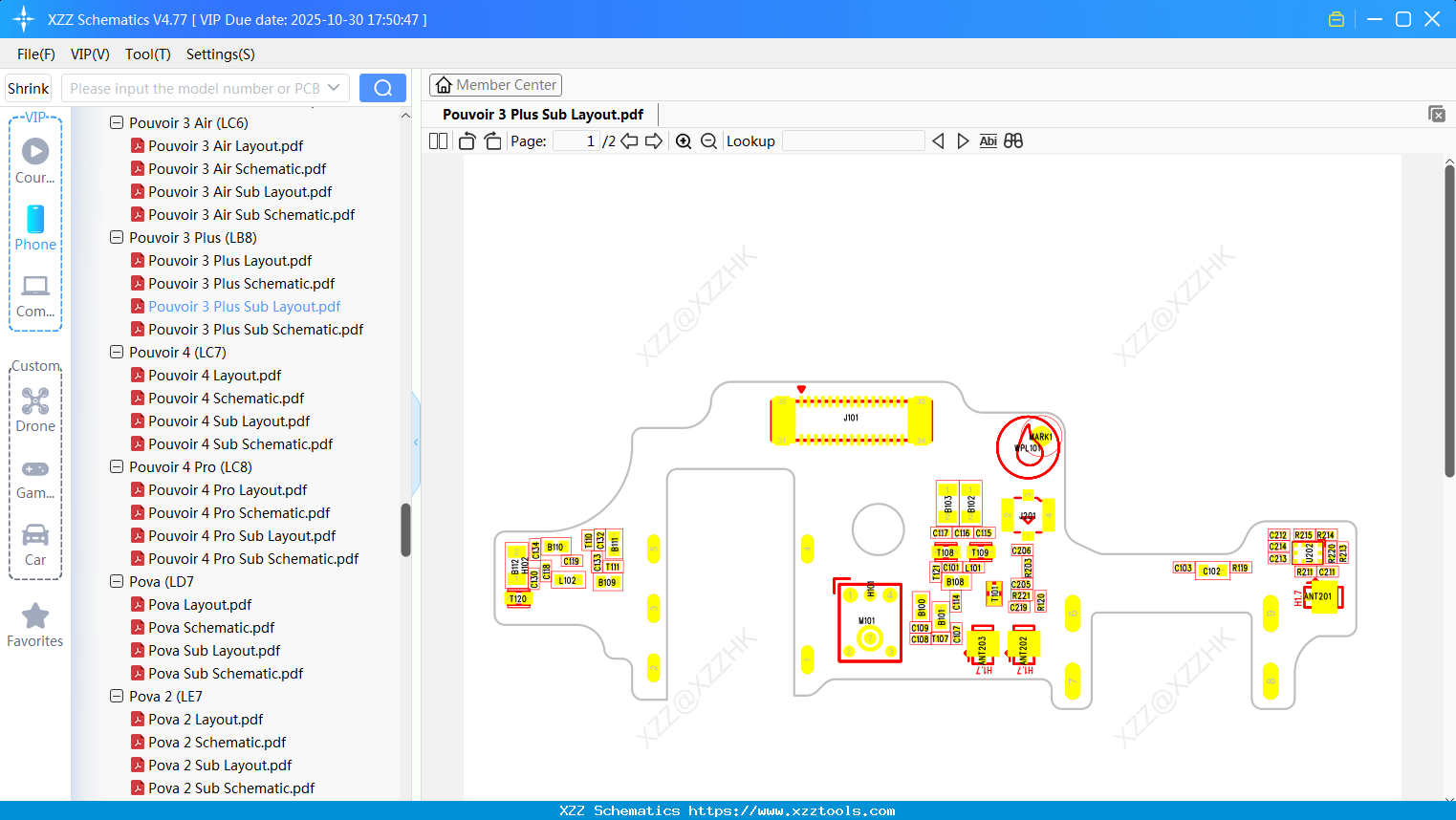Viewport: 1456px width, 820px height.
Task: Collapse Pouvoir 3 Plus (LB8) folder
Action: tap(117, 237)
